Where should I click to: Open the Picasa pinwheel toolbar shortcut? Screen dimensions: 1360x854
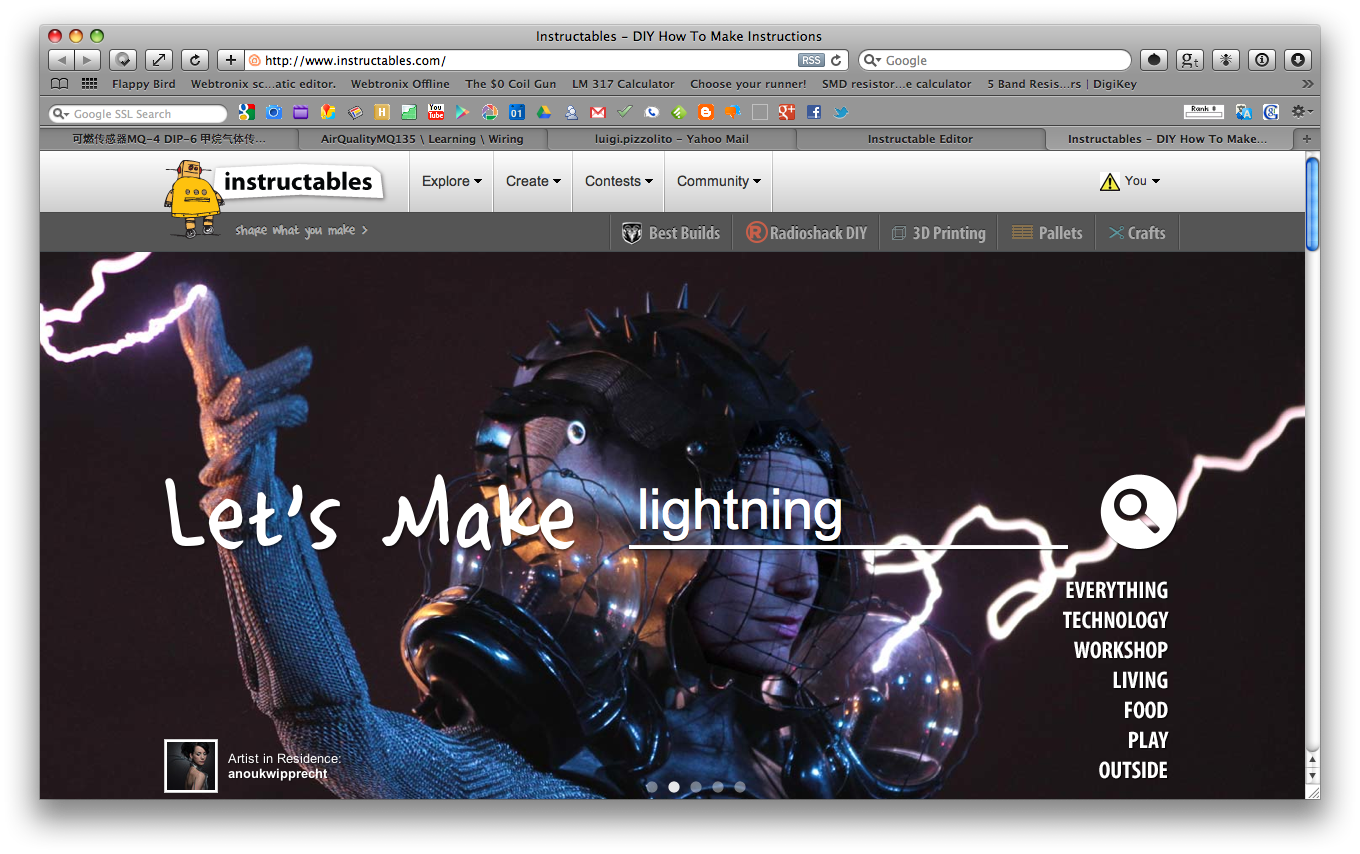pos(490,112)
